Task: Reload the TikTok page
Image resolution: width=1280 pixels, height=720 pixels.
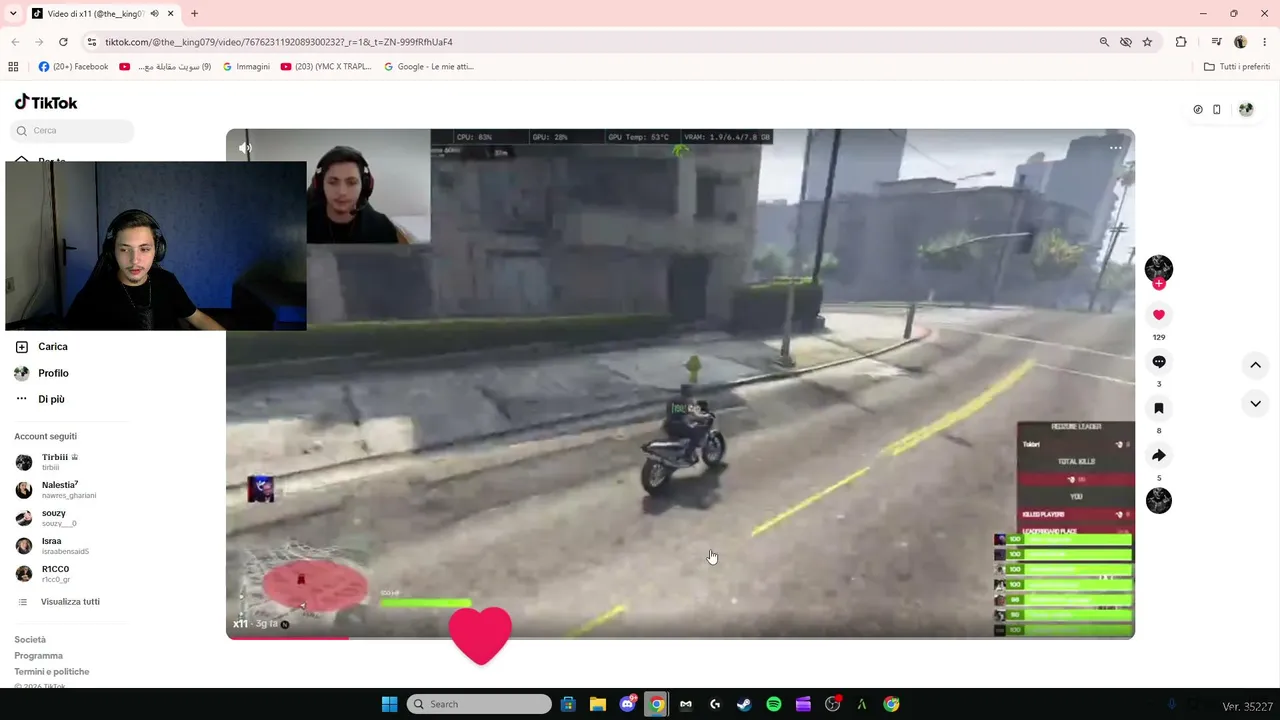Action: coord(63,42)
